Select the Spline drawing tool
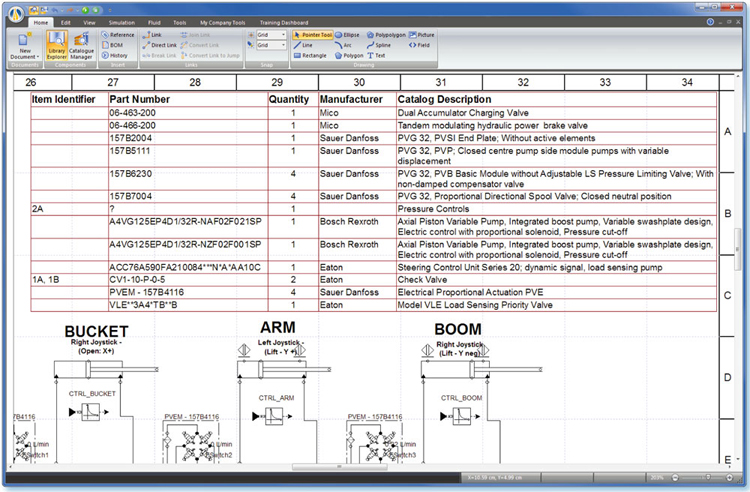 (379, 45)
